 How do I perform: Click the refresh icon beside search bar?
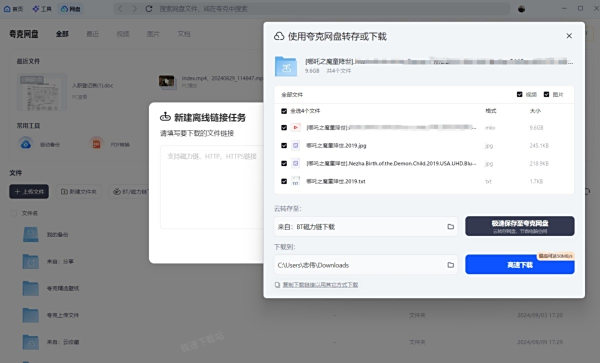coord(149,9)
